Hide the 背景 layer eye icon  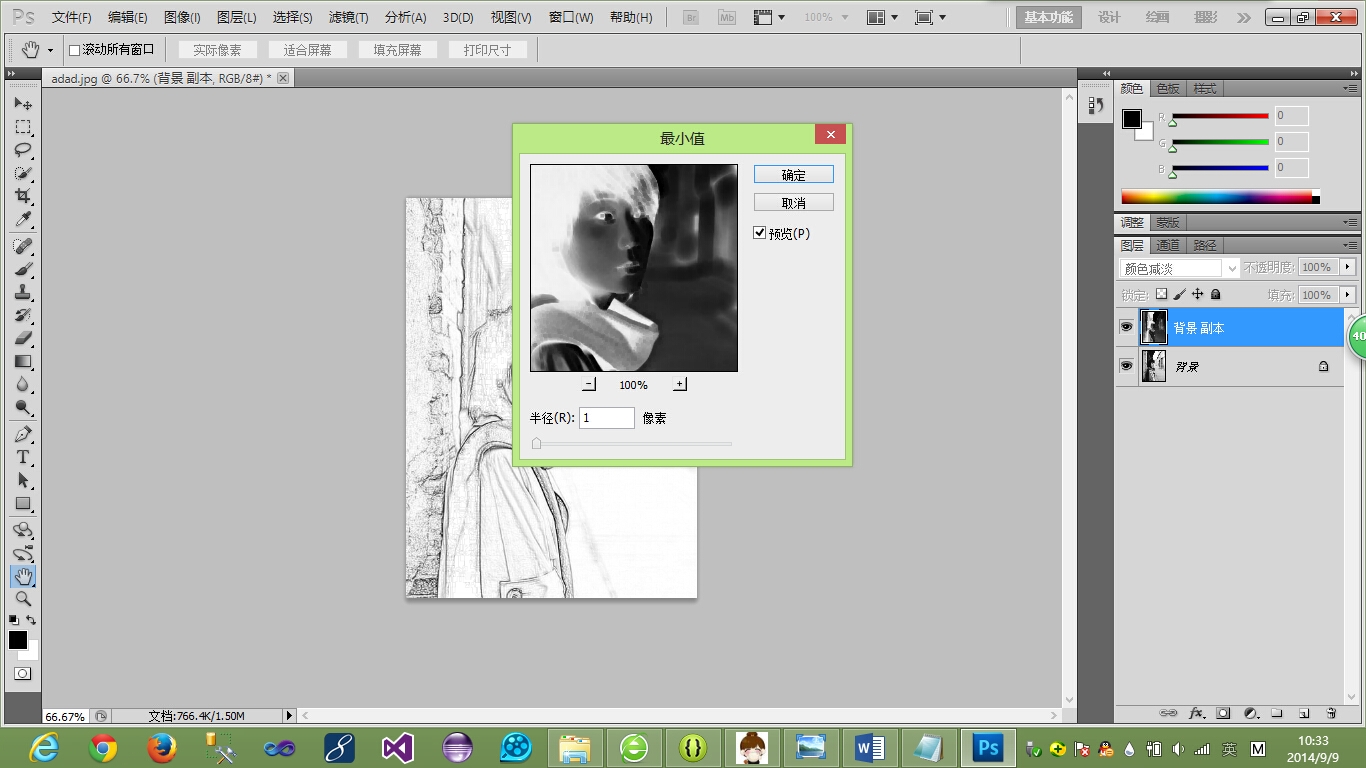click(x=1126, y=366)
